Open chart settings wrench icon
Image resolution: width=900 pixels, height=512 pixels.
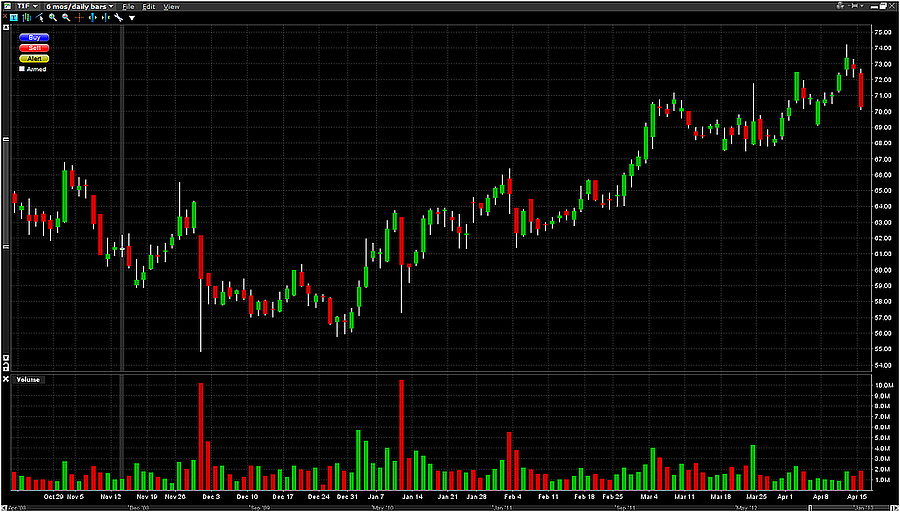(118, 17)
